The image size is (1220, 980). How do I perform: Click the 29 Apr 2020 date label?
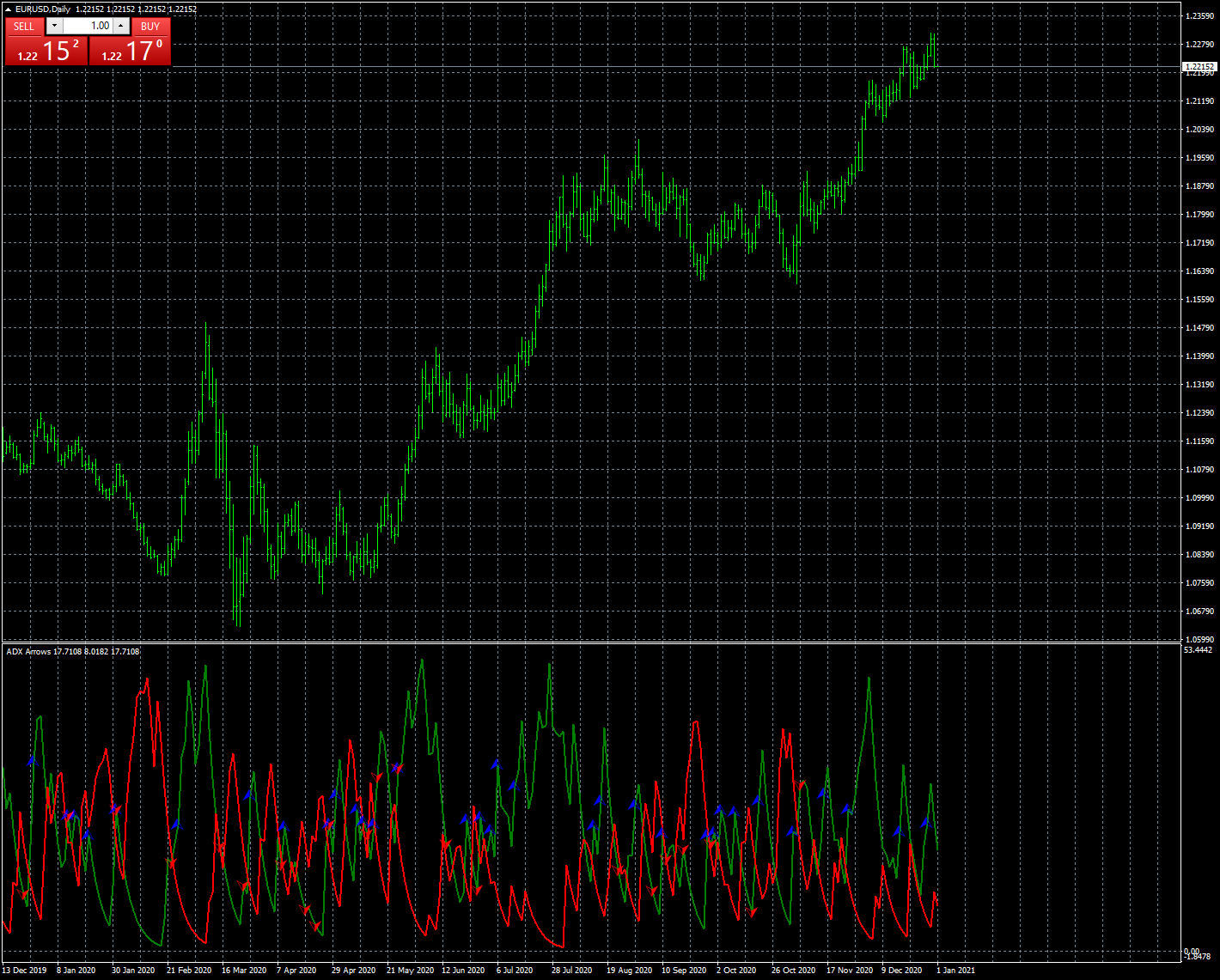354,971
